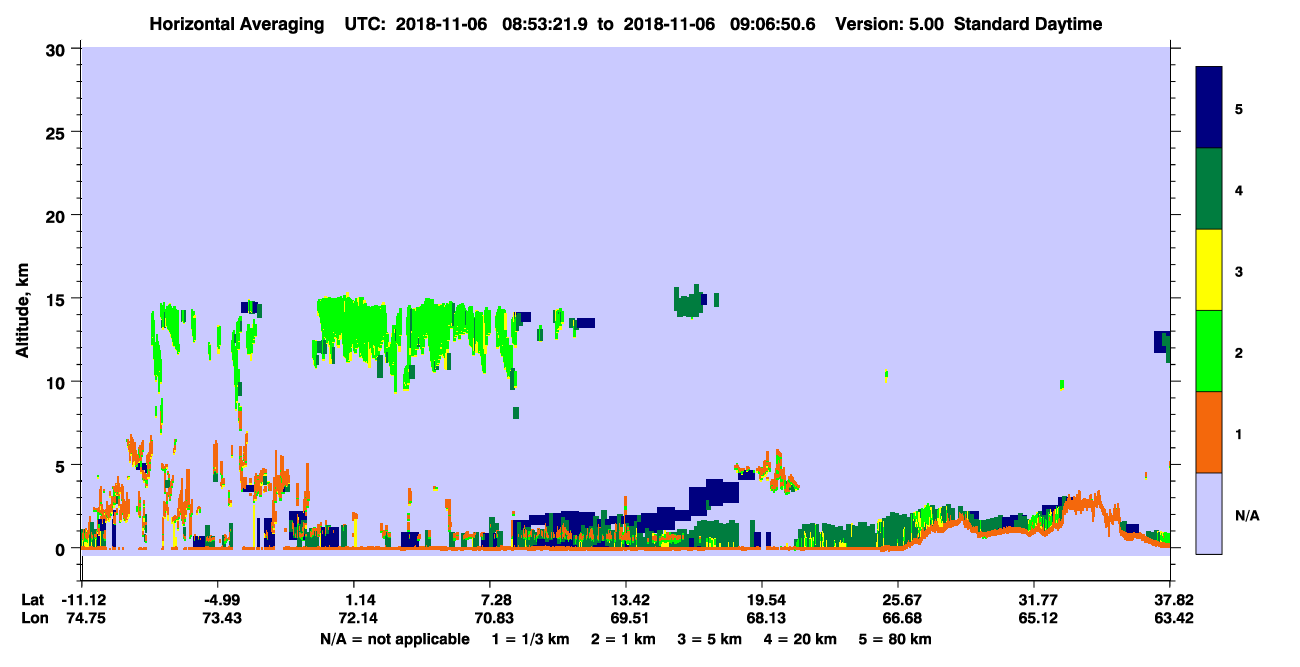Click latitude value -4.99
The width and height of the screenshot is (1300, 667).
tap(219, 600)
